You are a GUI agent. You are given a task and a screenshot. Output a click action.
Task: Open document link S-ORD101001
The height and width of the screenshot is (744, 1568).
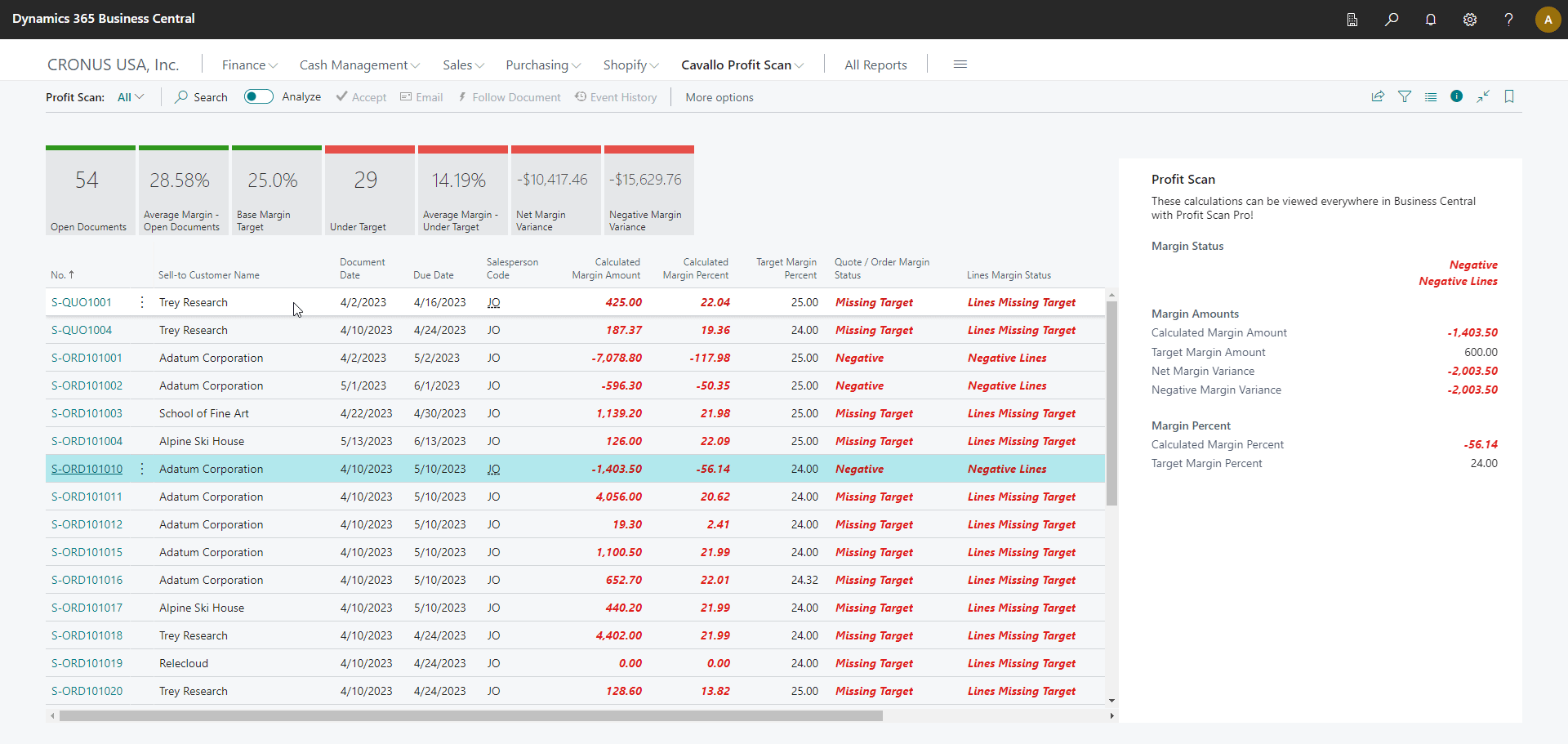87,358
